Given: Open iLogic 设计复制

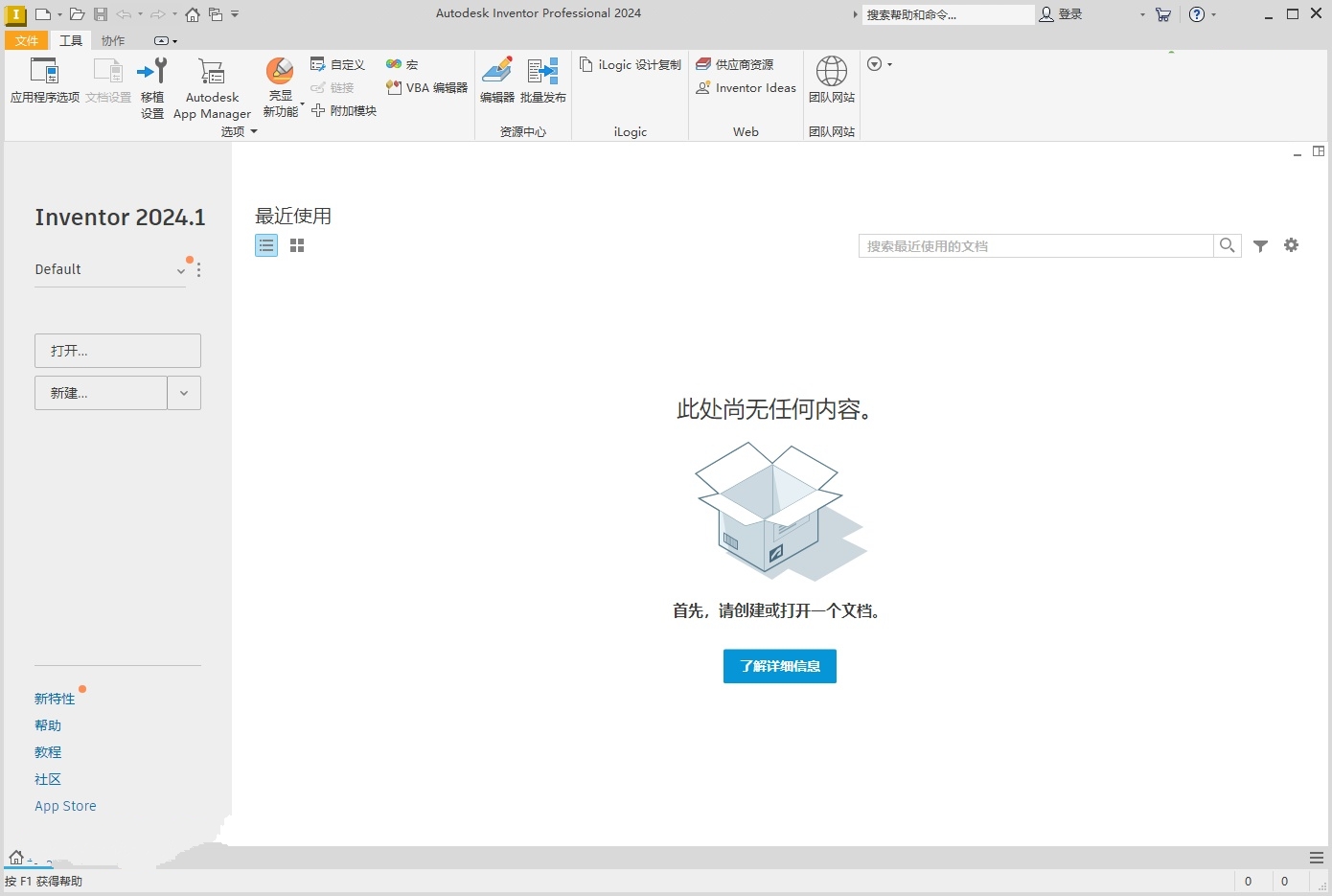Looking at the screenshot, I should click(x=631, y=64).
